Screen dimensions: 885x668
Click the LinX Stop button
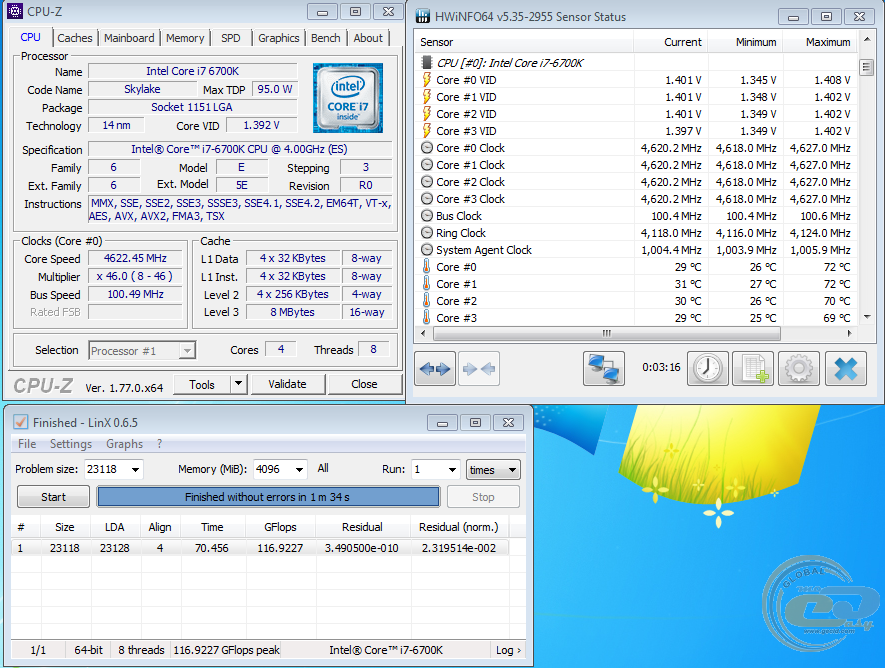click(483, 496)
